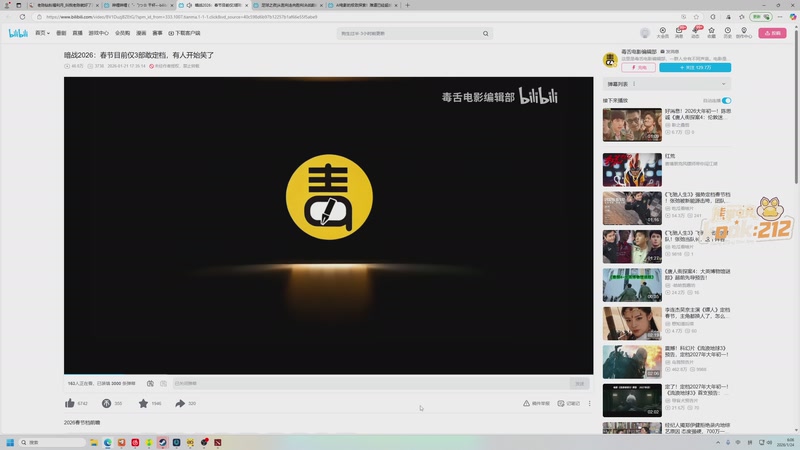Open File Explorer from the taskbar
The width and height of the screenshot is (800, 450).
(94, 442)
